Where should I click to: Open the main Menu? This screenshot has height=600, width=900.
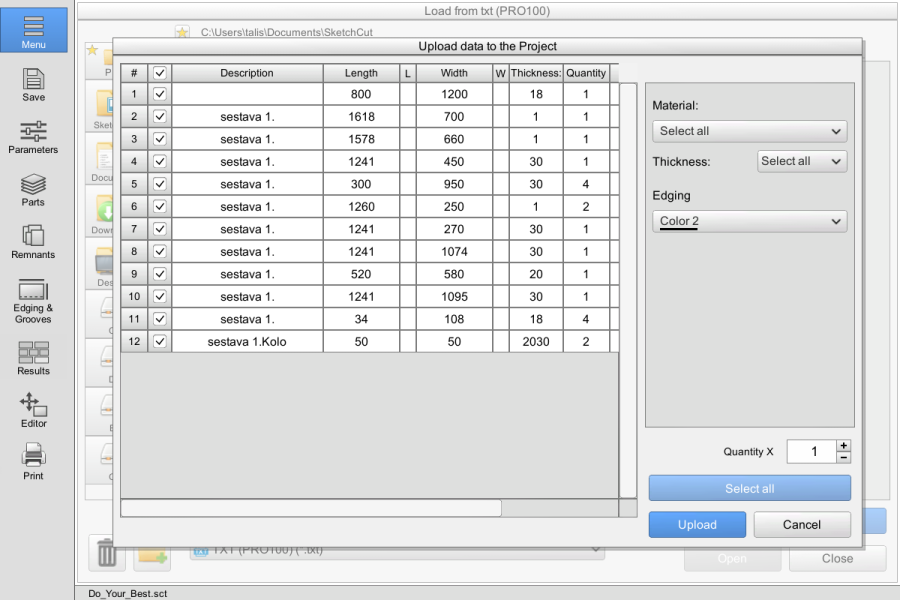tap(33, 30)
